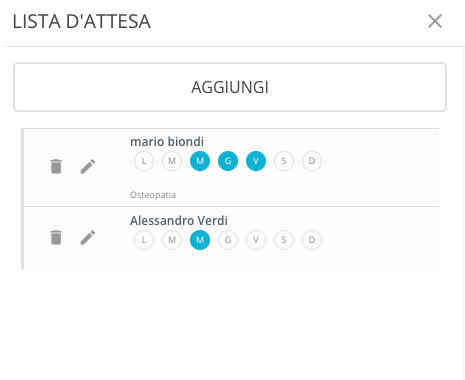
Task: Select S day for Alessandro Verdi
Action: coord(284,240)
